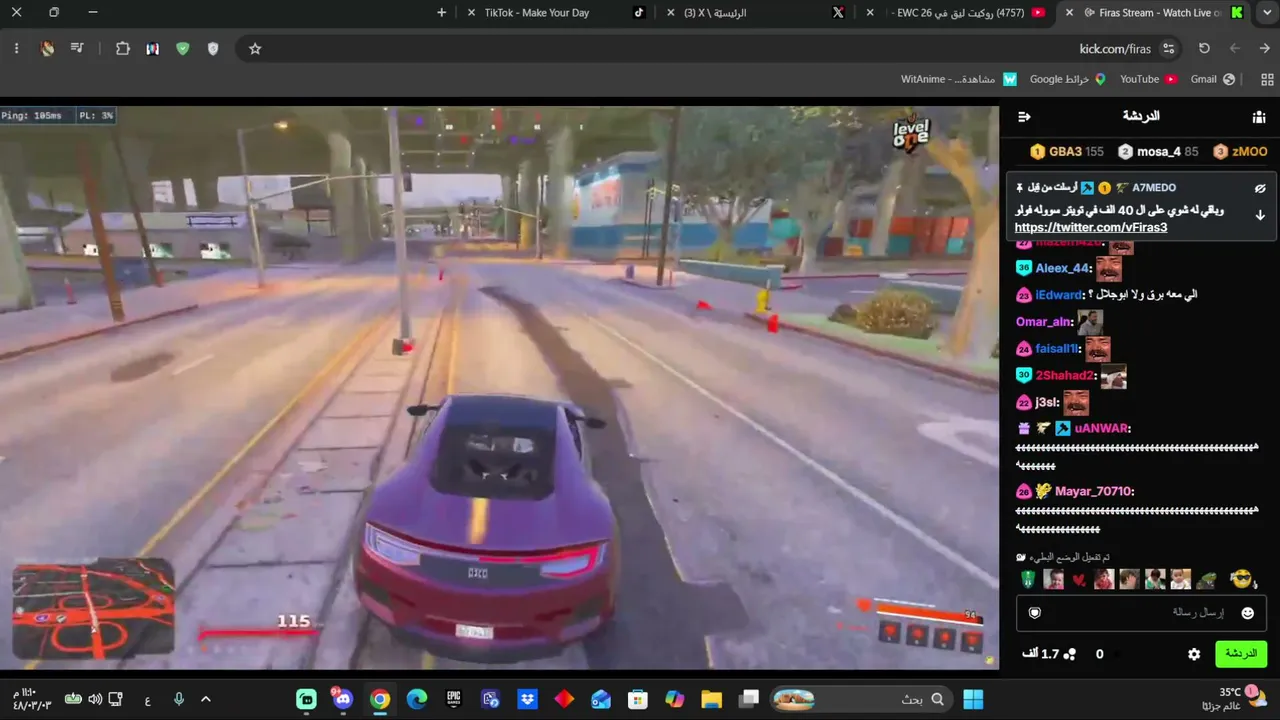The width and height of the screenshot is (1280, 720).
Task: Open the YouTube bookmark
Action: [1148, 79]
